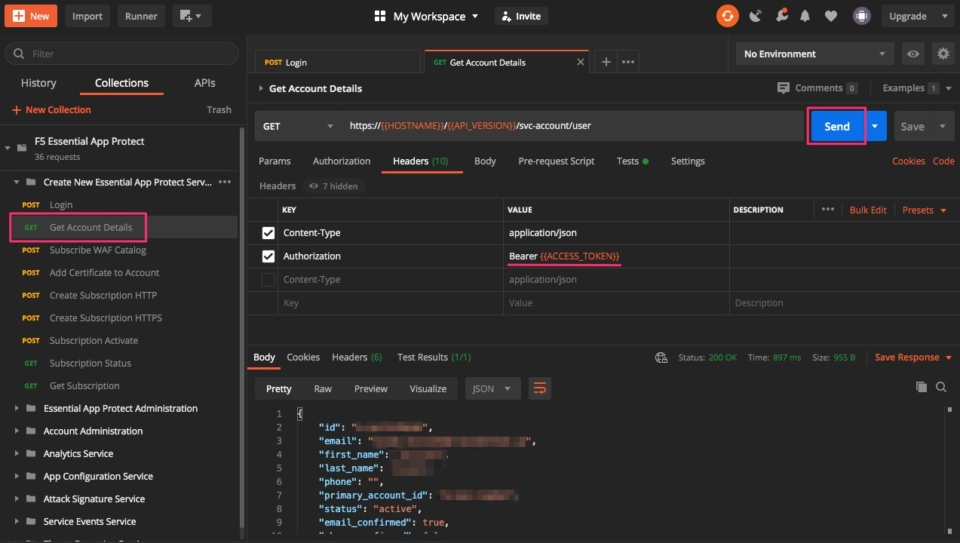Expand the Essential App Protect Administration folder
This screenshot has height=543, width=960.
17,408
